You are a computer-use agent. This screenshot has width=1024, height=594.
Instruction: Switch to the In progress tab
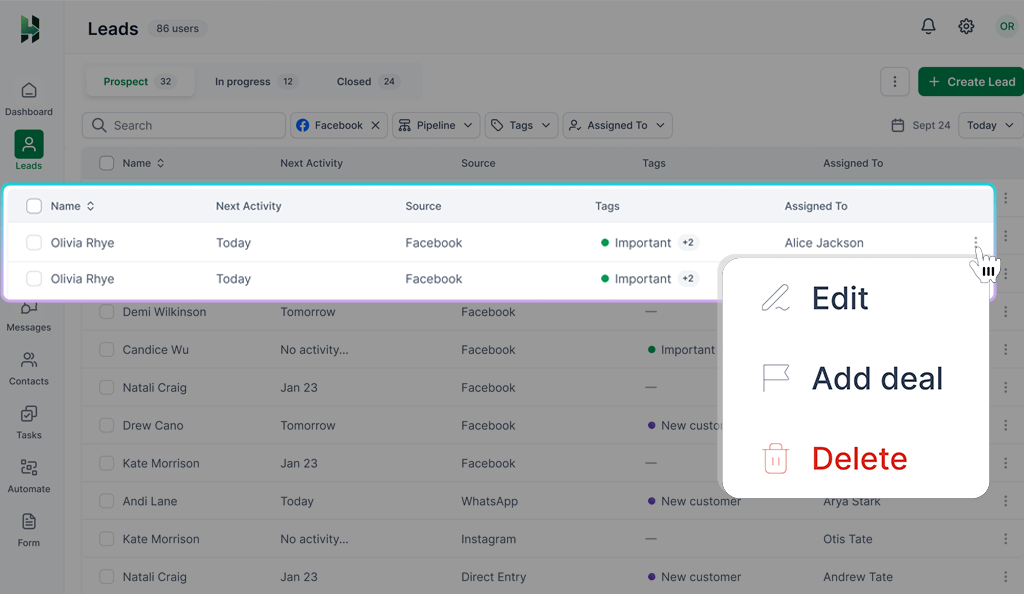click(x=256, y=81)
